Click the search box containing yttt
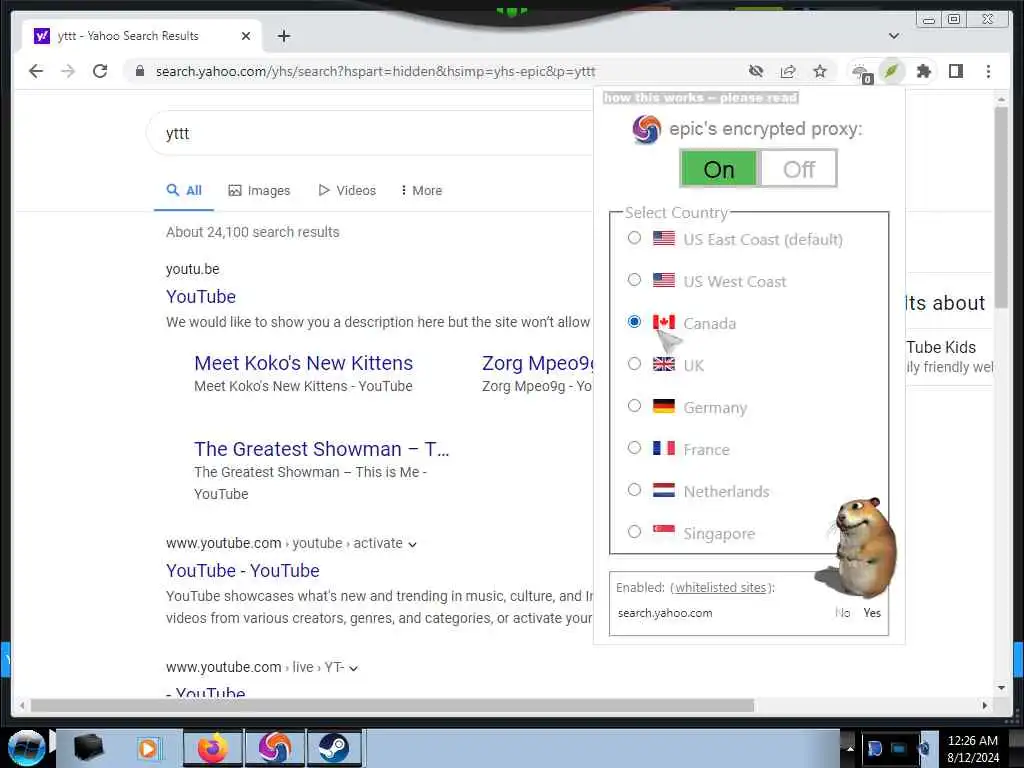Viewport: 1024px width, 768px height. point(372,133)
